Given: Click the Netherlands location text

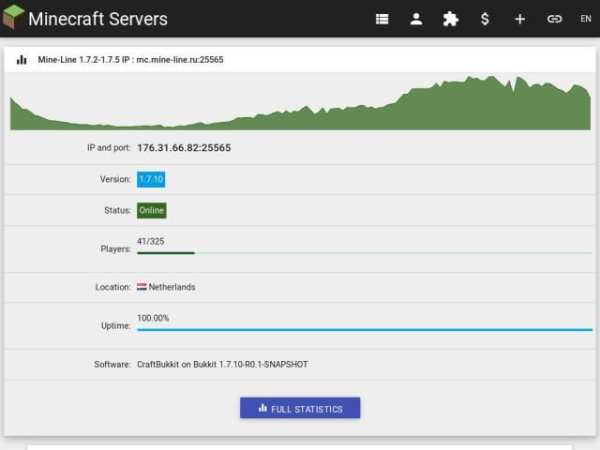Looking at the screenshot, I should 172,287.
